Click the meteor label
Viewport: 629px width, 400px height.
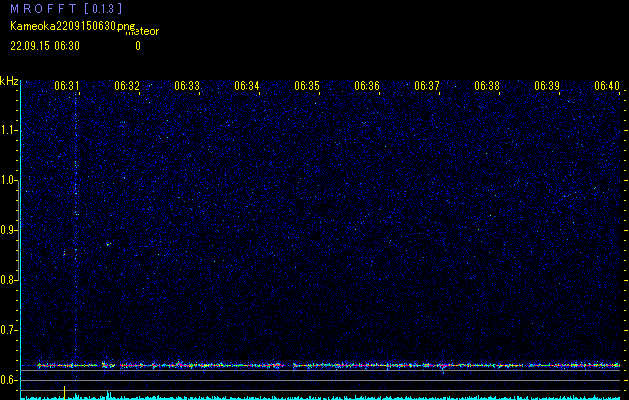[x=142, y=32]
